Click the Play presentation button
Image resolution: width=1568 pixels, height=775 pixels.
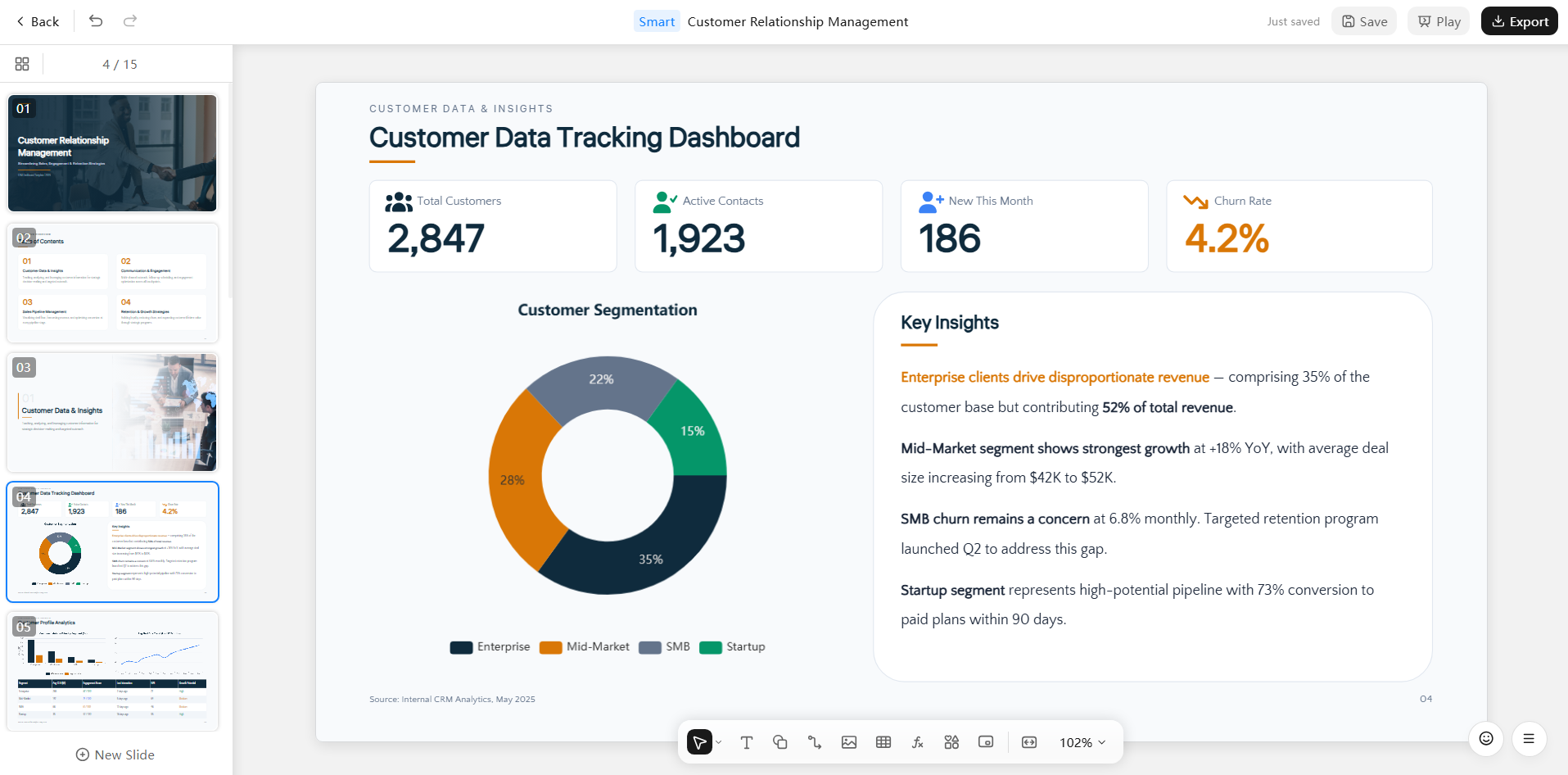pos(1439,21)
